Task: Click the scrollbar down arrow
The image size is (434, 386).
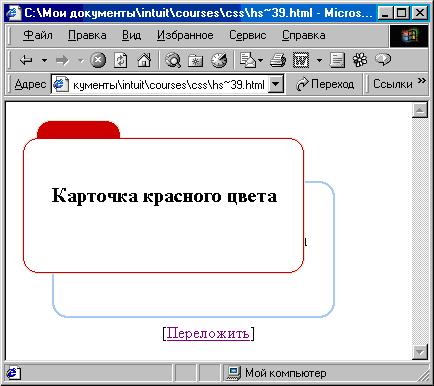Action: (x=420, y=352)
